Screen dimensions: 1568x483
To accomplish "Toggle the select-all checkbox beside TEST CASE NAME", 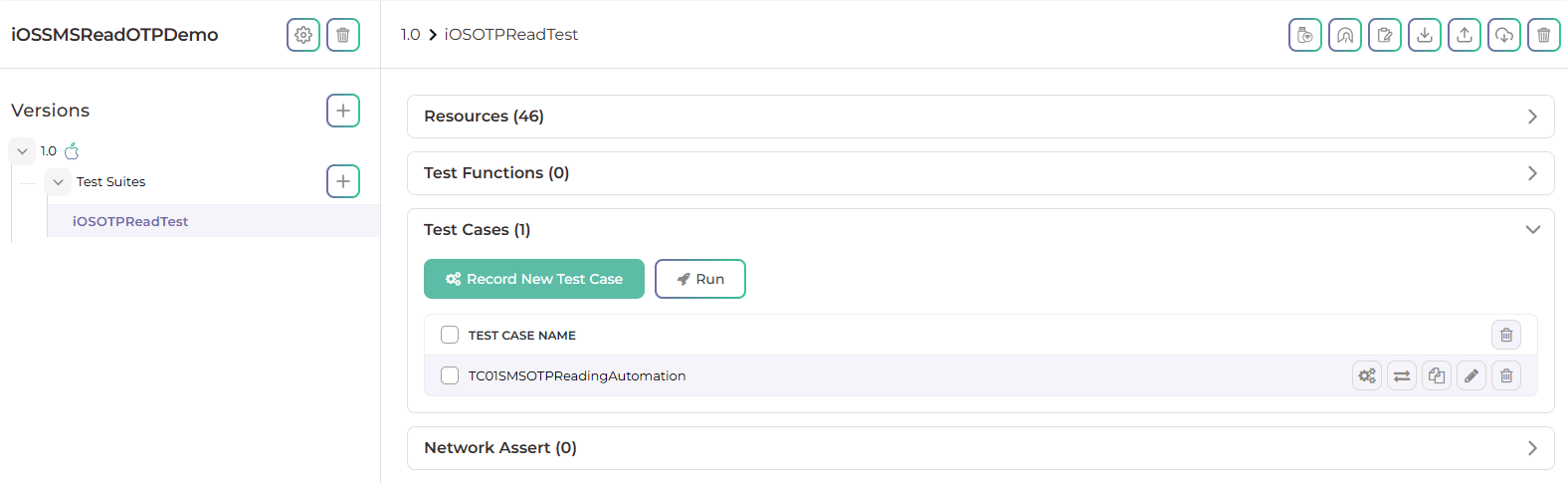I will (450, 335).
